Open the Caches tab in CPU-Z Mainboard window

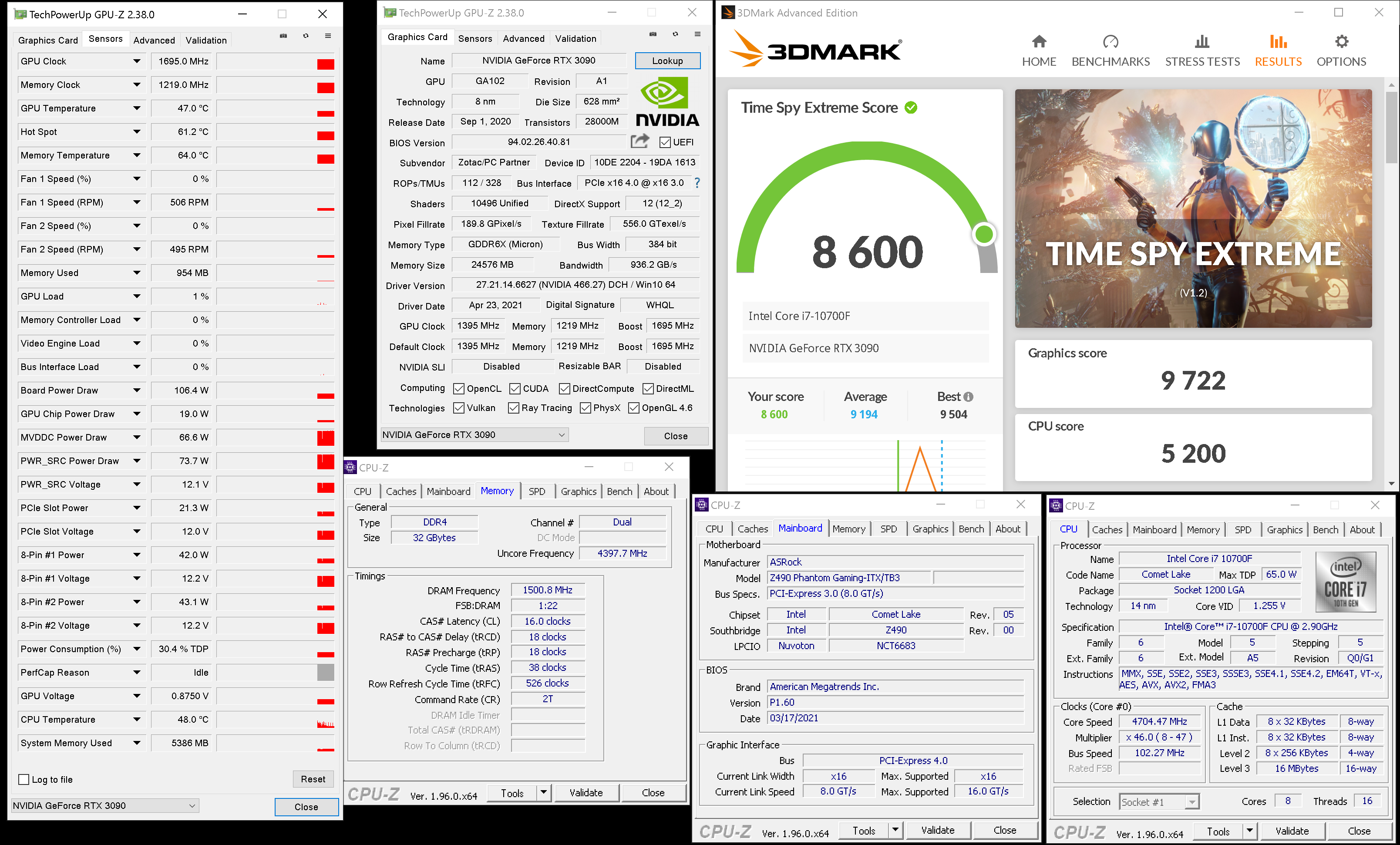pyautogui.click(x=752, y=529)
